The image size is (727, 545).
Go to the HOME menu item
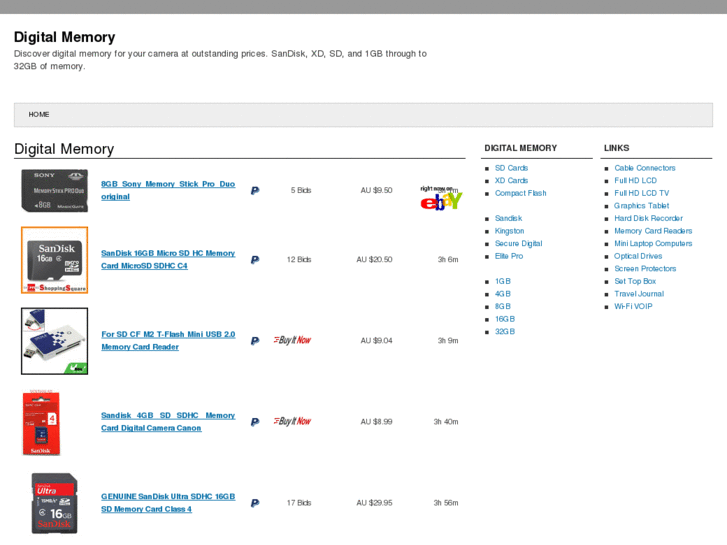[39, 115]
